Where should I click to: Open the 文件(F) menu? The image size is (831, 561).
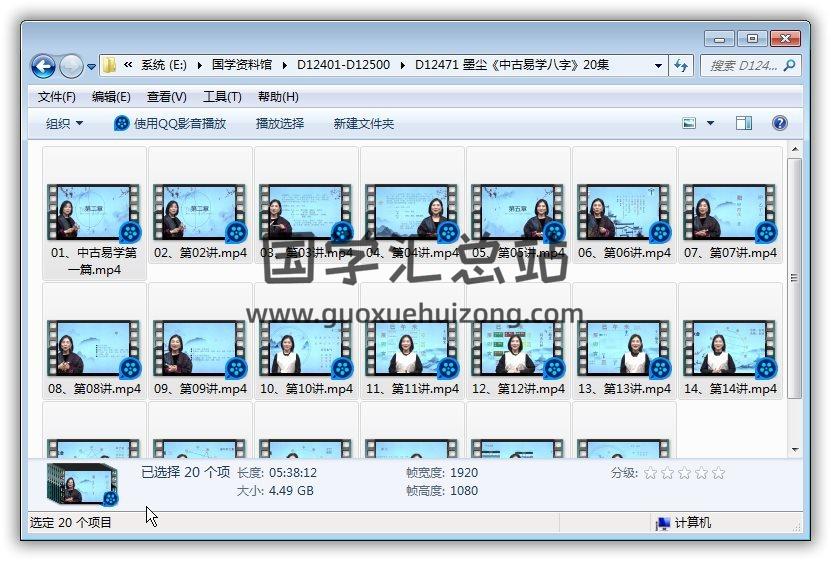click(x=57, y=97)
